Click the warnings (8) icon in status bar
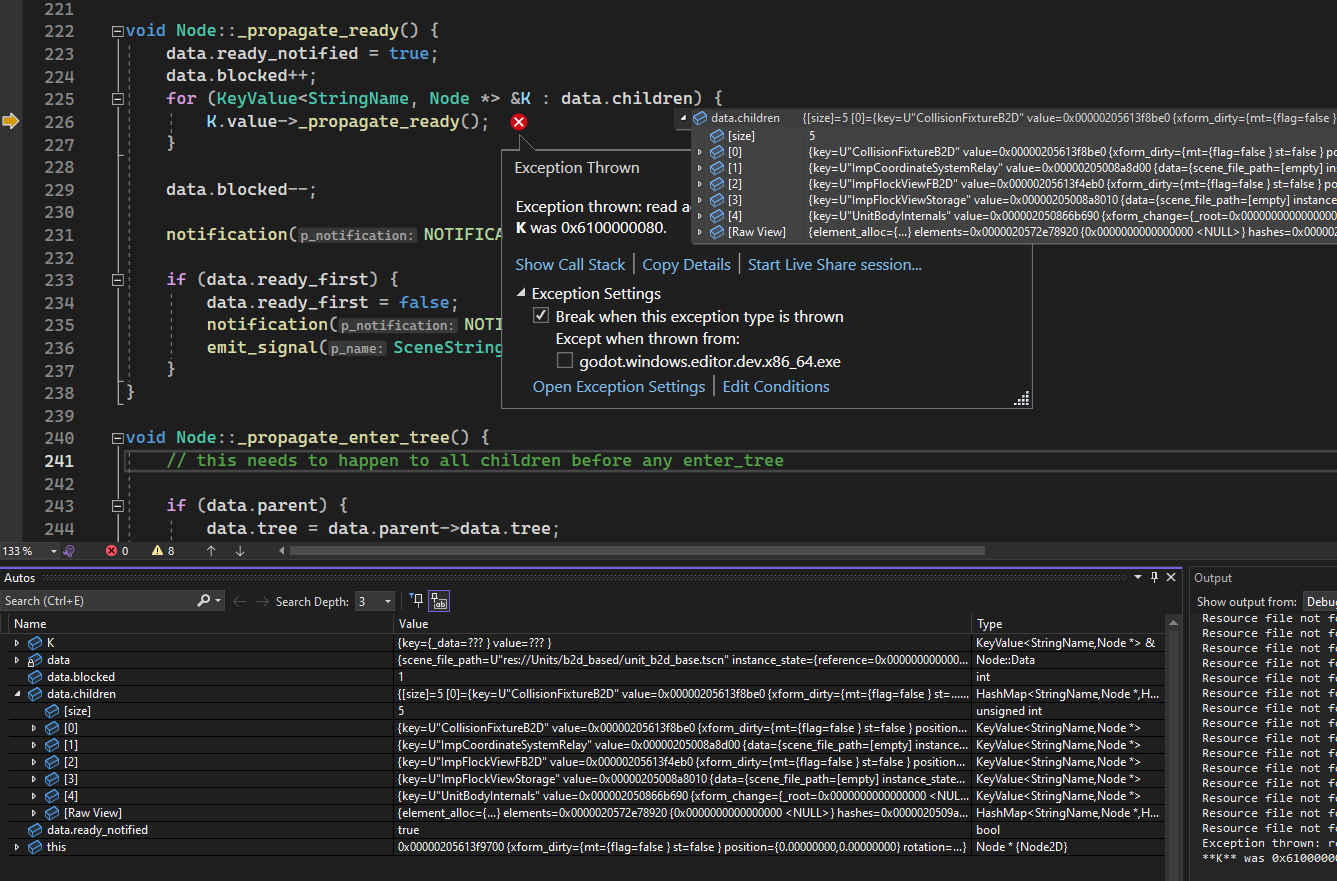The width and height of the screenshot is (1337, 881). pyautogui.click(x=158, y=549)
